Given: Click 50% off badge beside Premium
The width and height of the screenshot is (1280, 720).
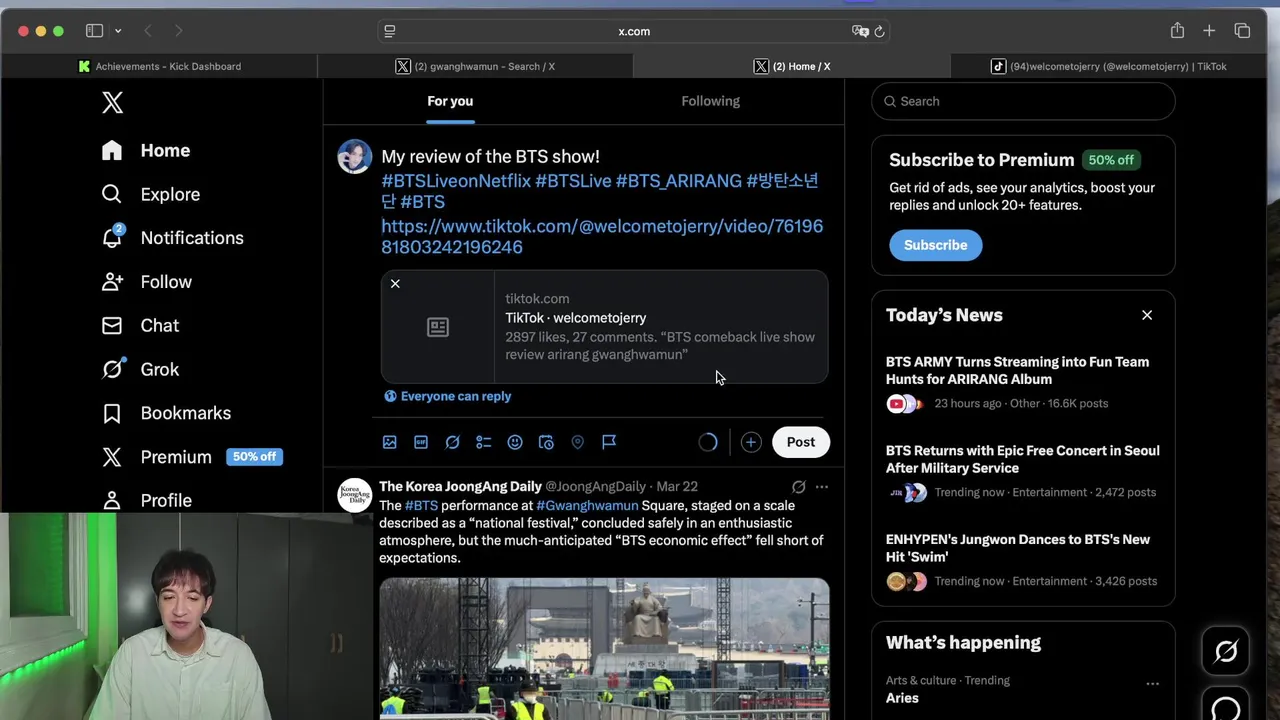Looking at the screenshot, I should [254, 457].
